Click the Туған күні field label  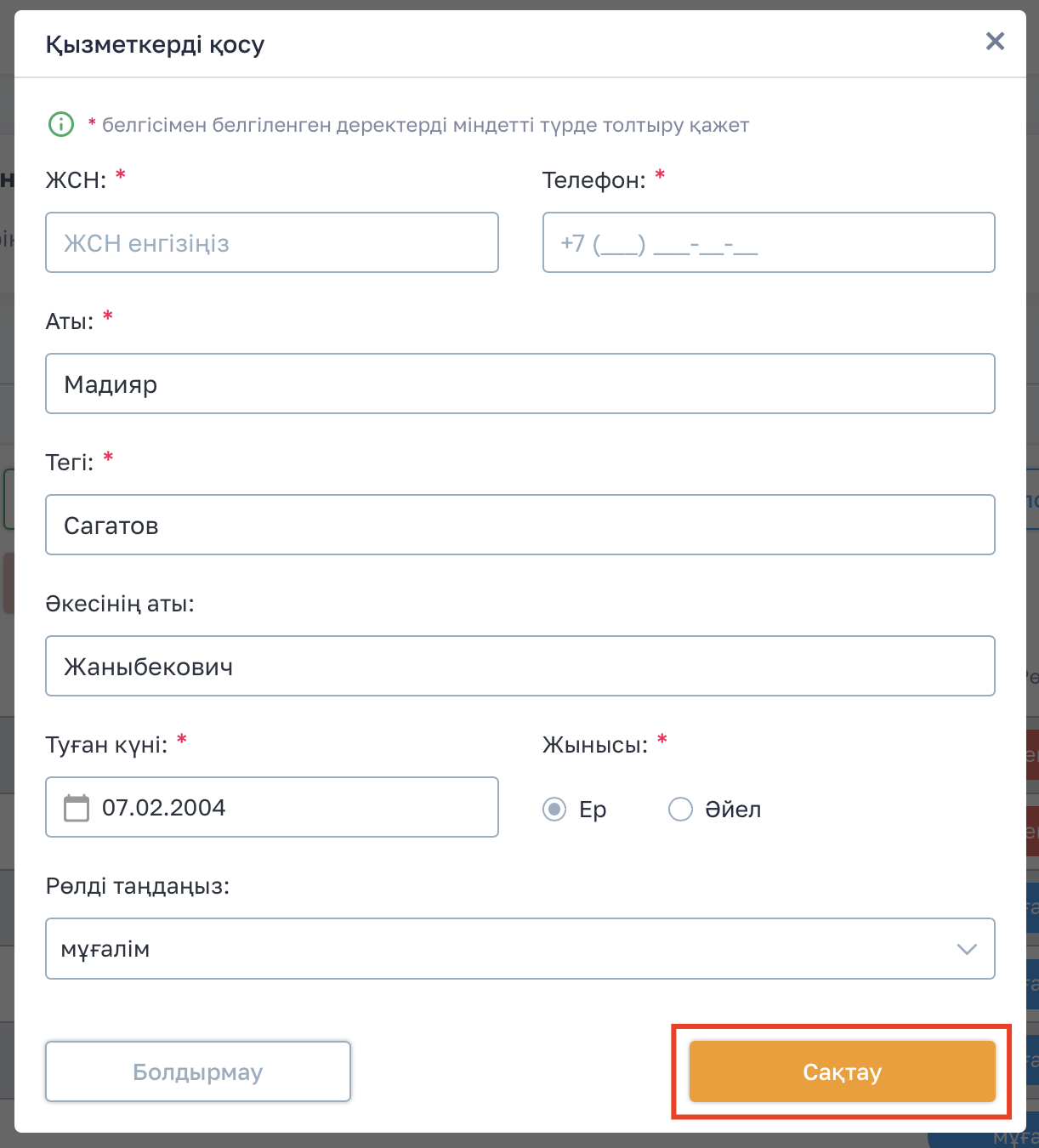coord(106,745)
